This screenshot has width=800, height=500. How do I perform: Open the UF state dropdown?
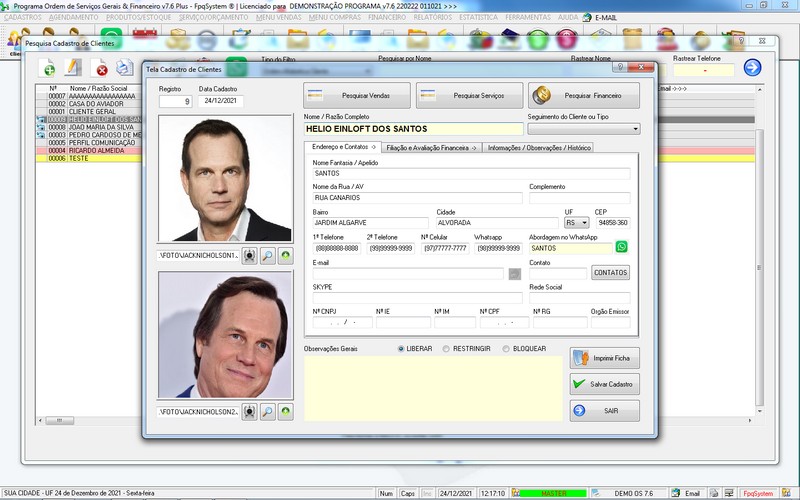tap(577, 223)
